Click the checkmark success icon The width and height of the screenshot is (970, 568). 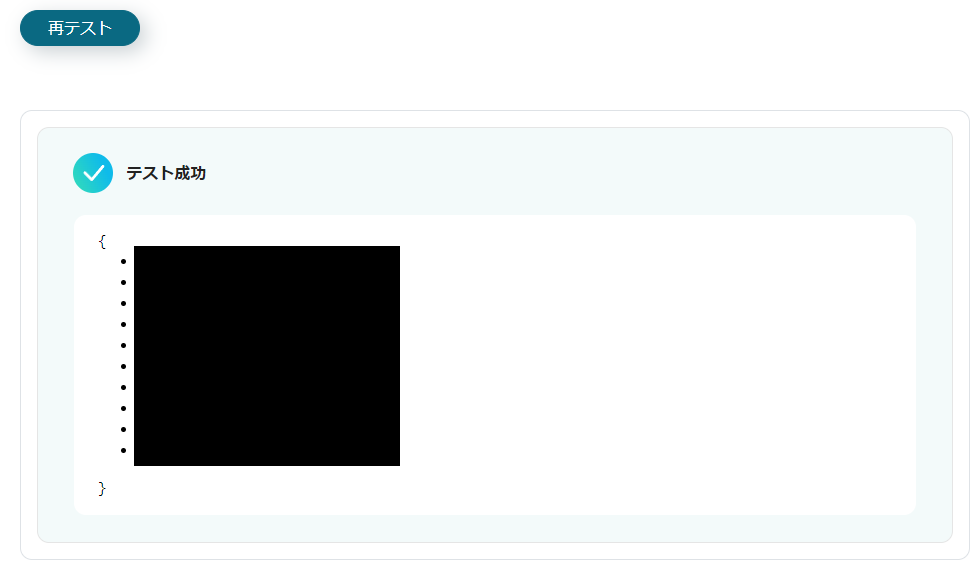pos(93,173)
